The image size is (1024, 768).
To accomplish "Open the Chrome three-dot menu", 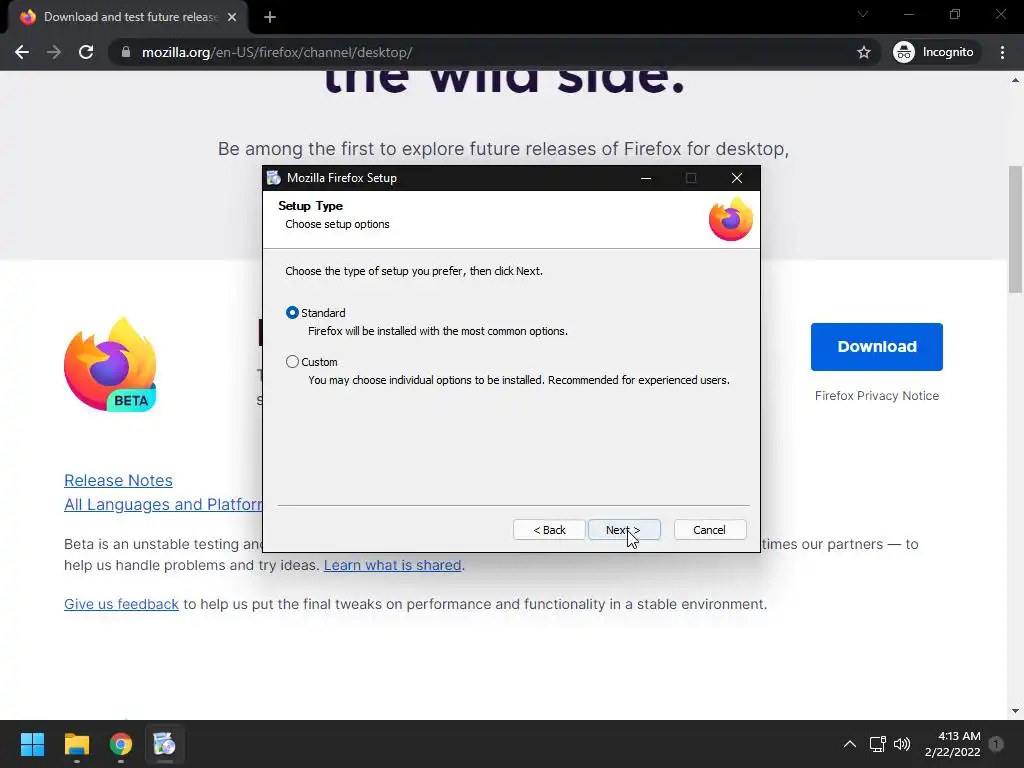I will [x=1002, y=52].
